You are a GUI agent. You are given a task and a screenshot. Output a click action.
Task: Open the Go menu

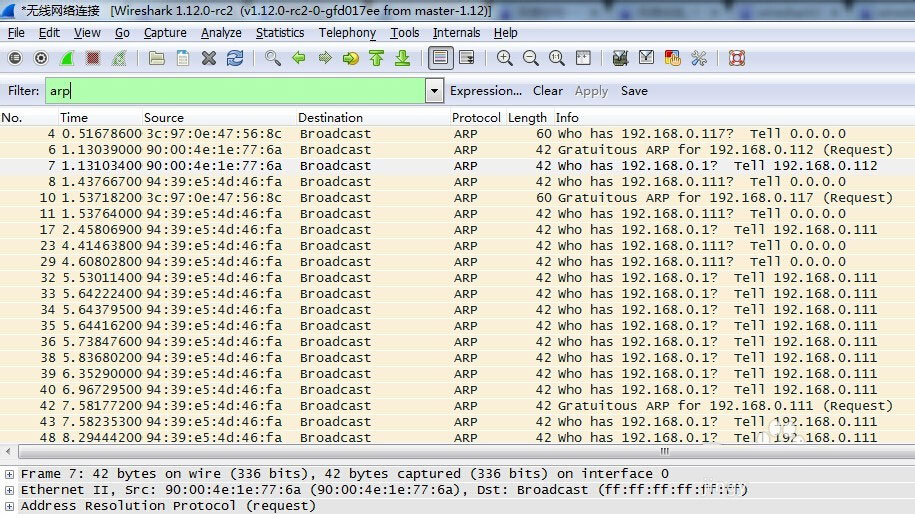point(122,33)
